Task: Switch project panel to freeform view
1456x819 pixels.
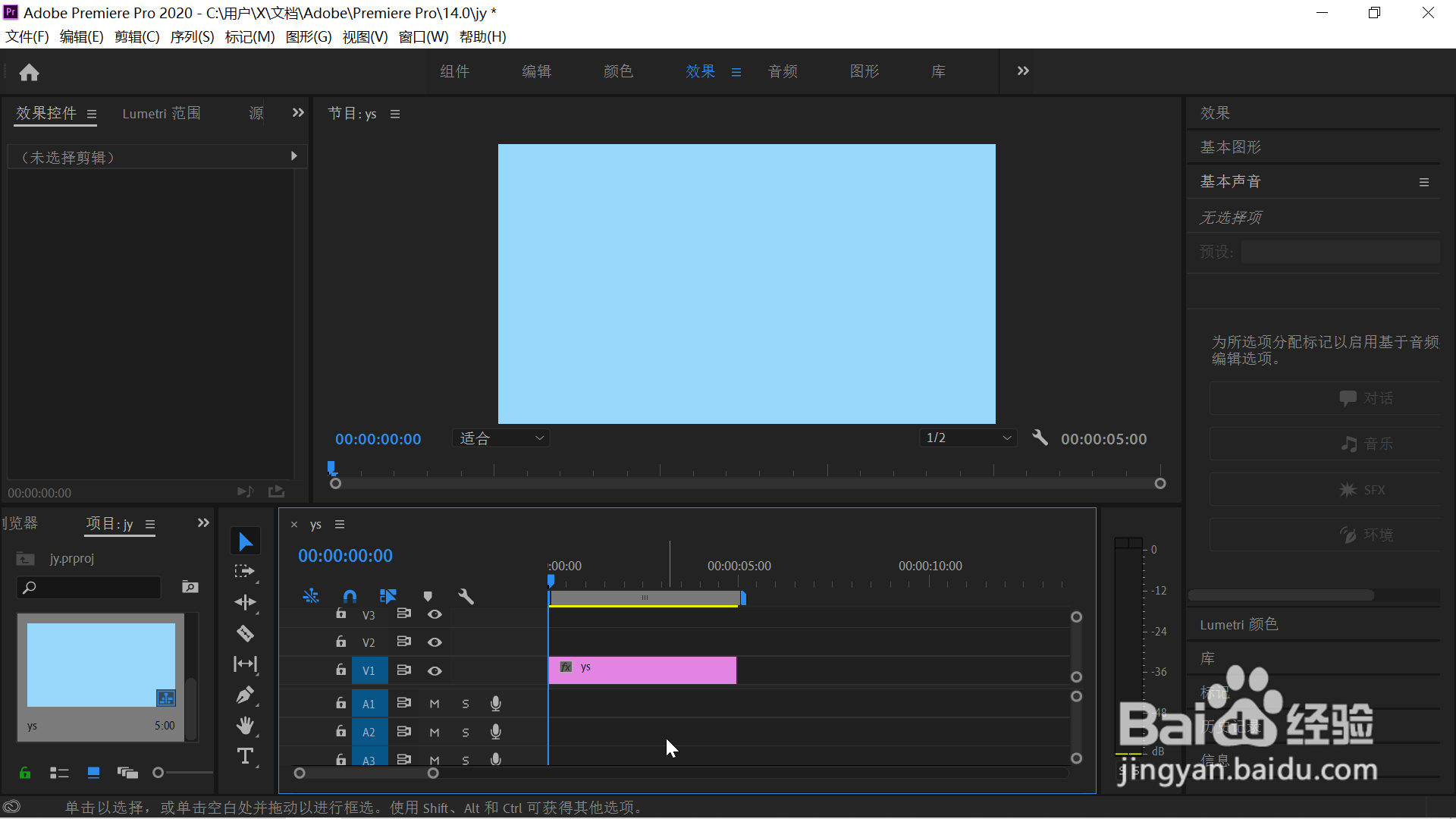Action: click(127, 773)
